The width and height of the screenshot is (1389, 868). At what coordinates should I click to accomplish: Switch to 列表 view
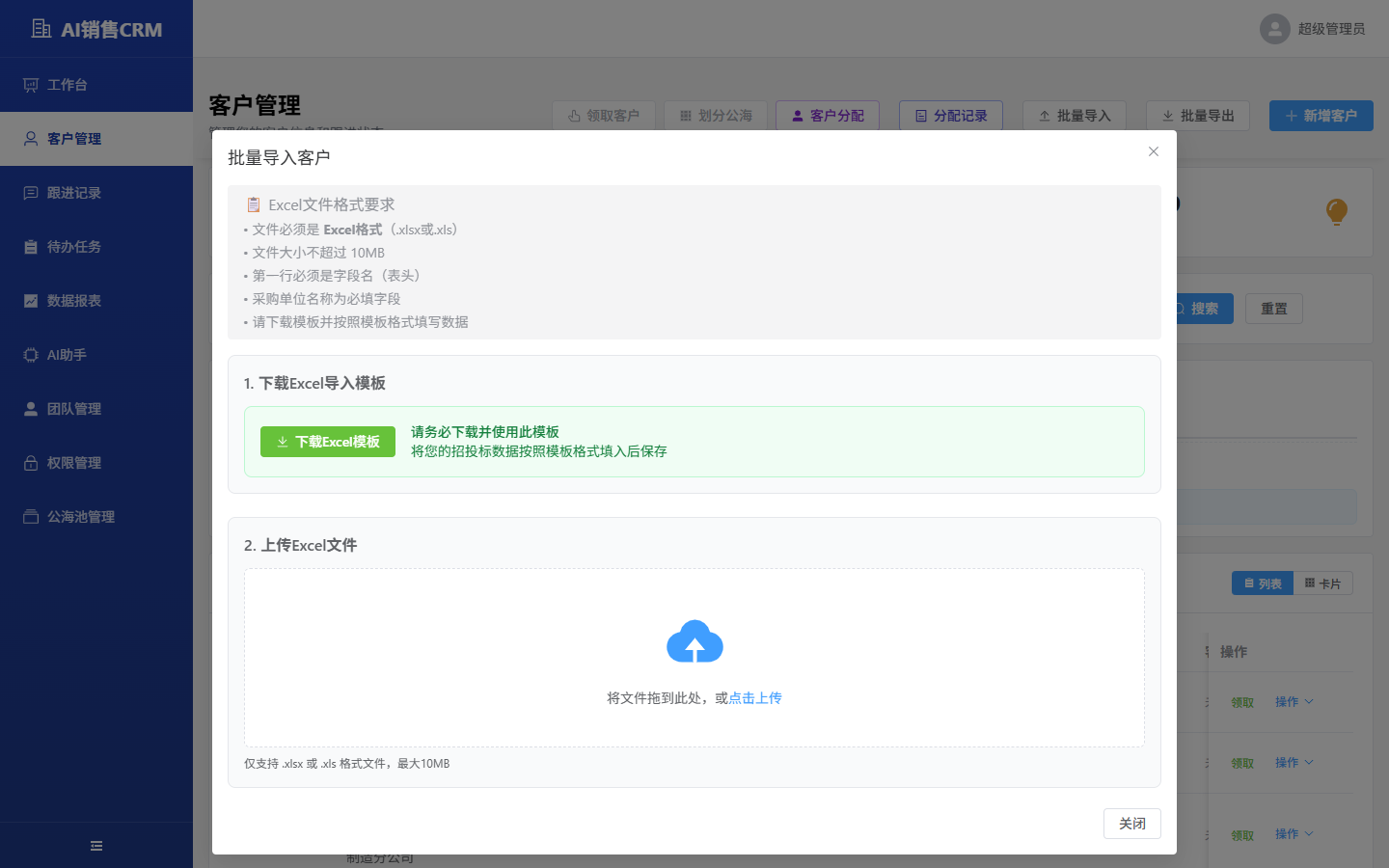click(x=1263, y=583)
